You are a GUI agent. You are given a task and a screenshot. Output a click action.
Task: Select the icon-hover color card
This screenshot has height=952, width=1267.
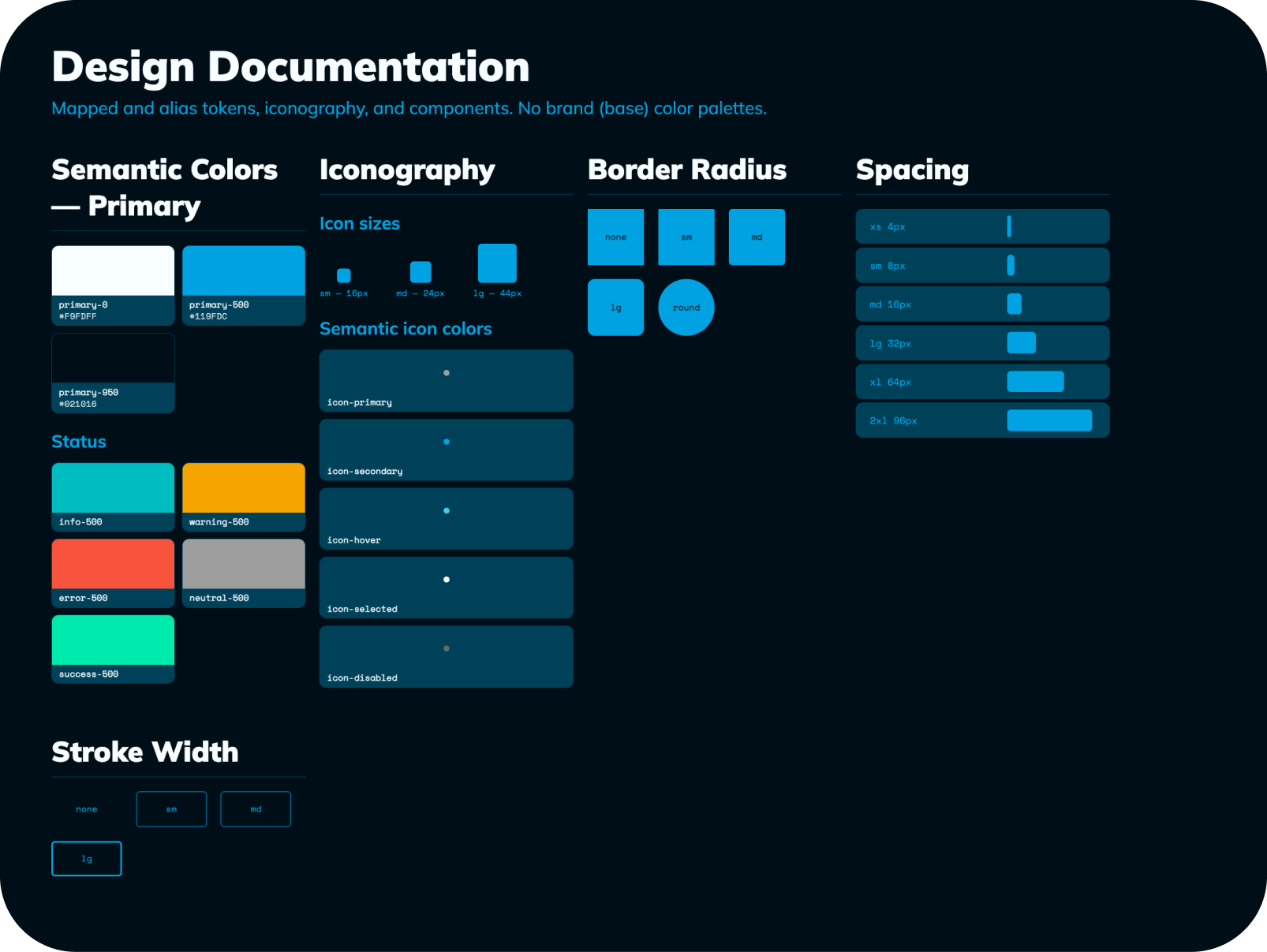point(446,518)
